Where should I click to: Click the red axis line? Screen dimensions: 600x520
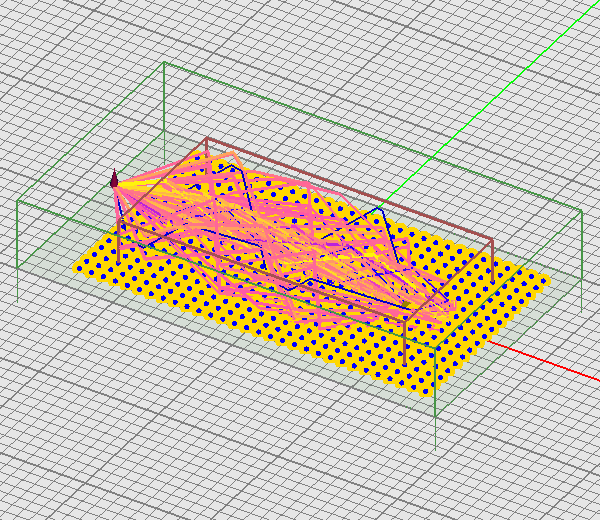point(543,360)
